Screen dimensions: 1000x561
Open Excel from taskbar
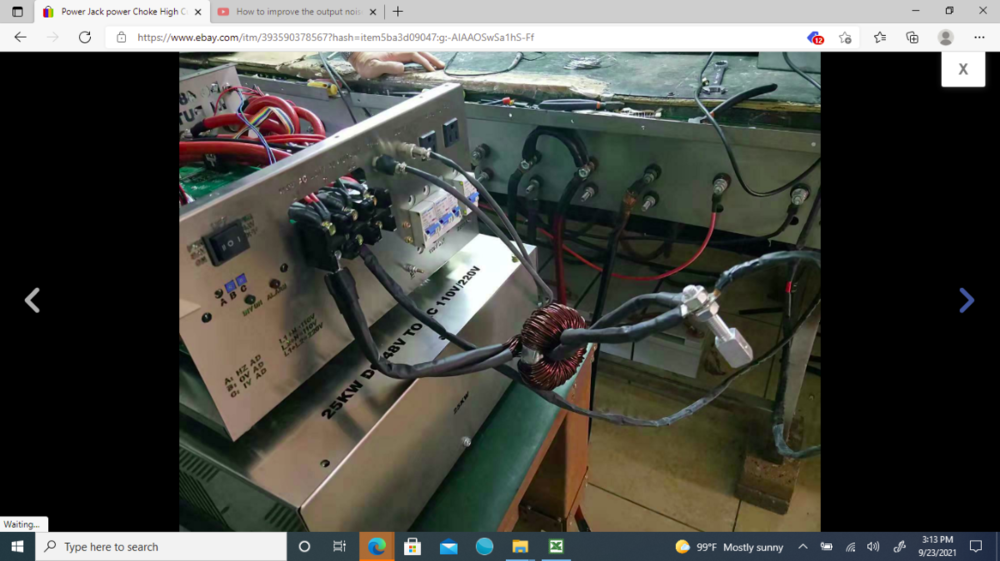point(556,546)
